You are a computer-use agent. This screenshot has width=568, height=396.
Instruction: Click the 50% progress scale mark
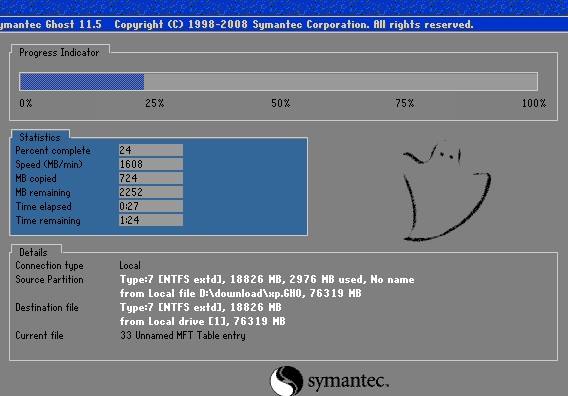(x=281, y=103)
